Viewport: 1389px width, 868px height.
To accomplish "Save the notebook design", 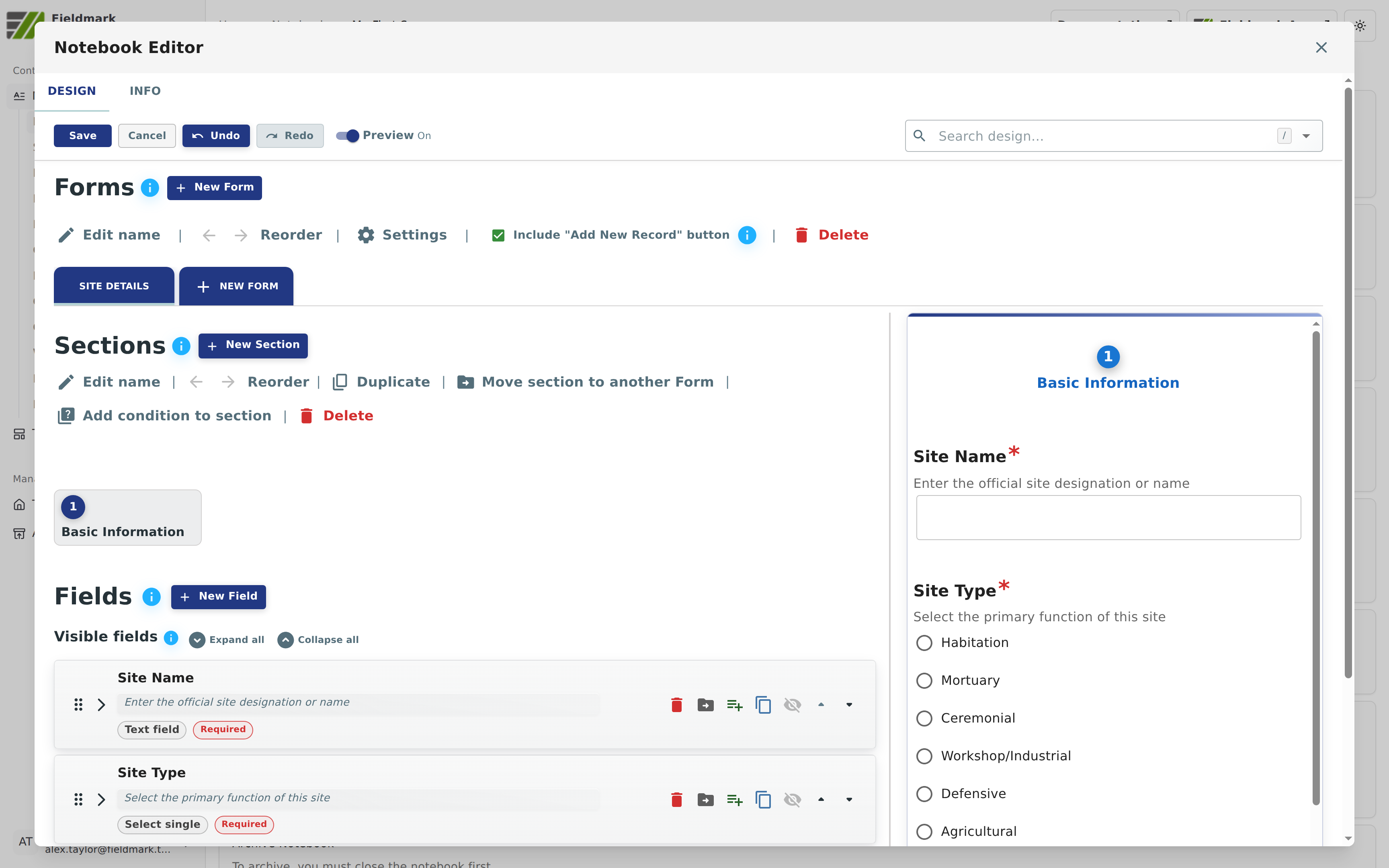I will (x=83, y=136).
